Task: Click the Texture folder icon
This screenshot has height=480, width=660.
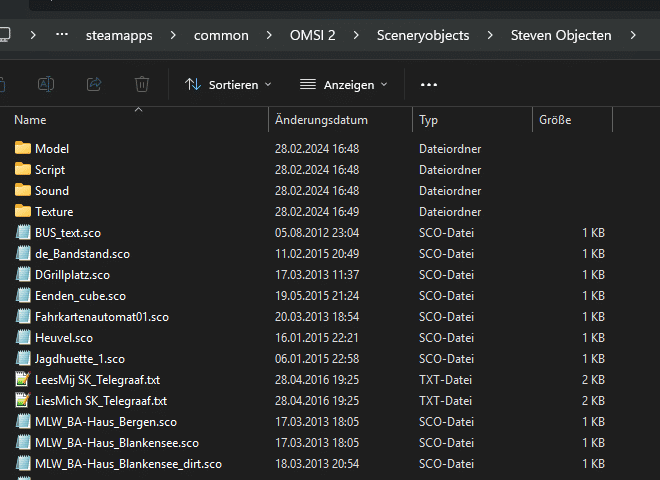Action: coord(23,212)
